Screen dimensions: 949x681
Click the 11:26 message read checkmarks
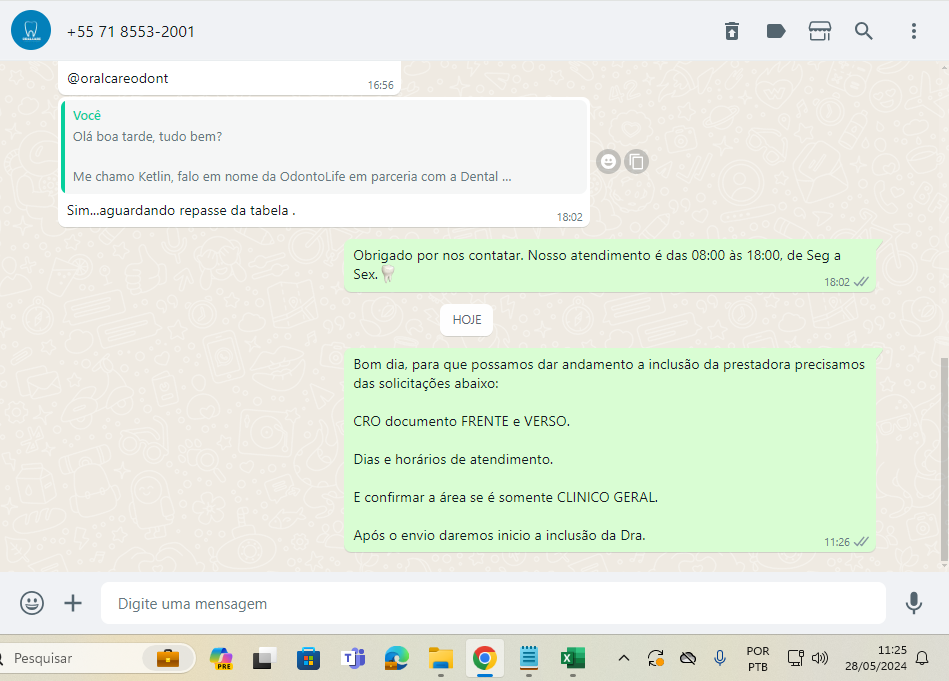(x=861, y=542)
